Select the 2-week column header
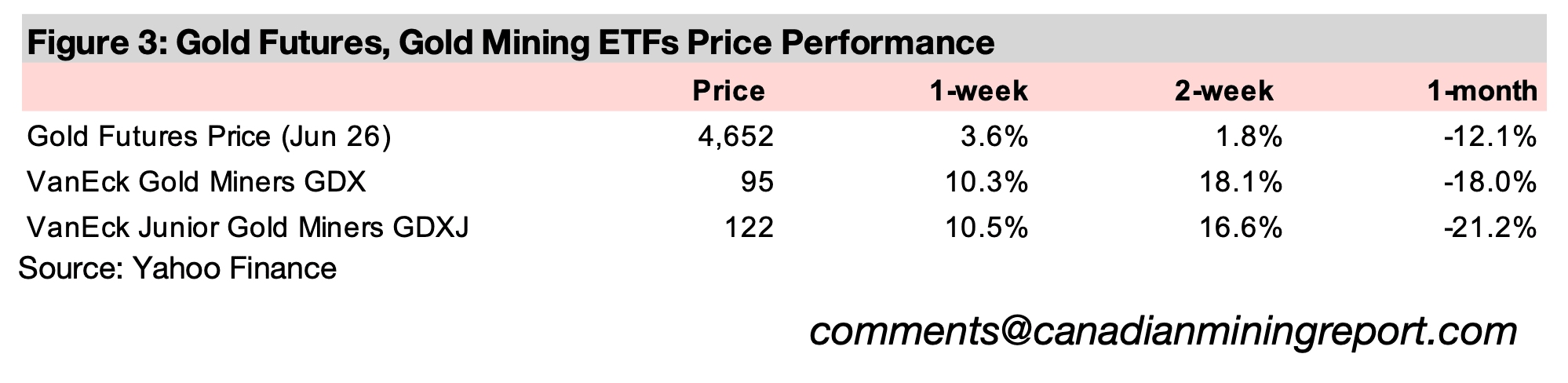The height and width of the screenshot is (383, 1568). point(1223,92)
